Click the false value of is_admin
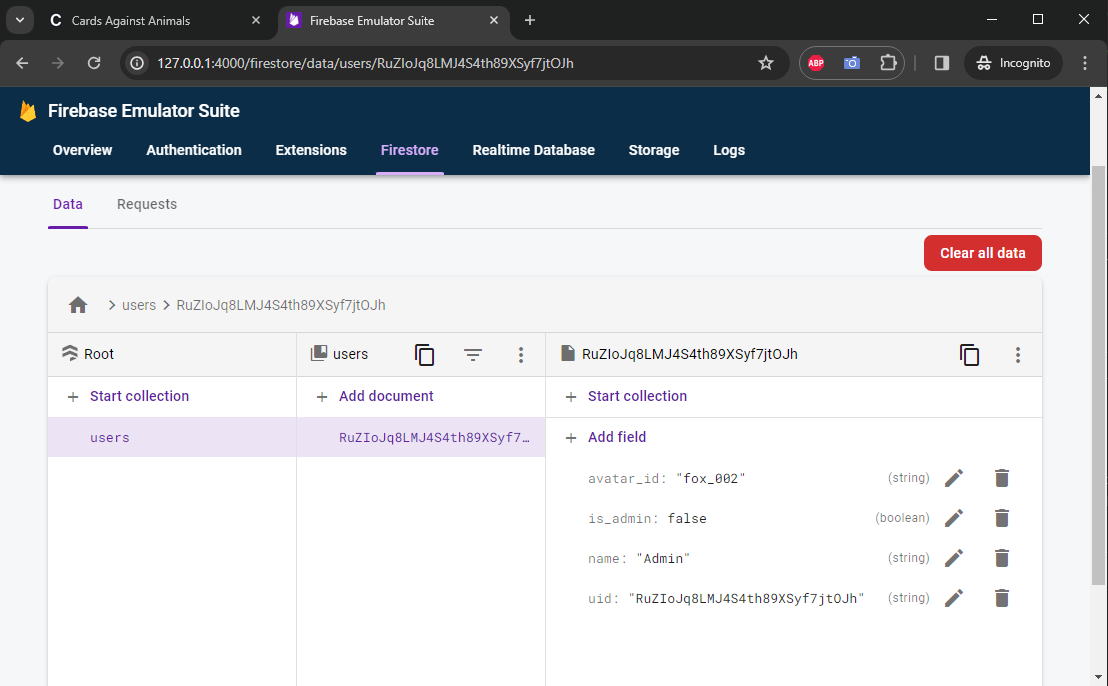This screenshot has width=1108, height=686. tap(687, 519)
